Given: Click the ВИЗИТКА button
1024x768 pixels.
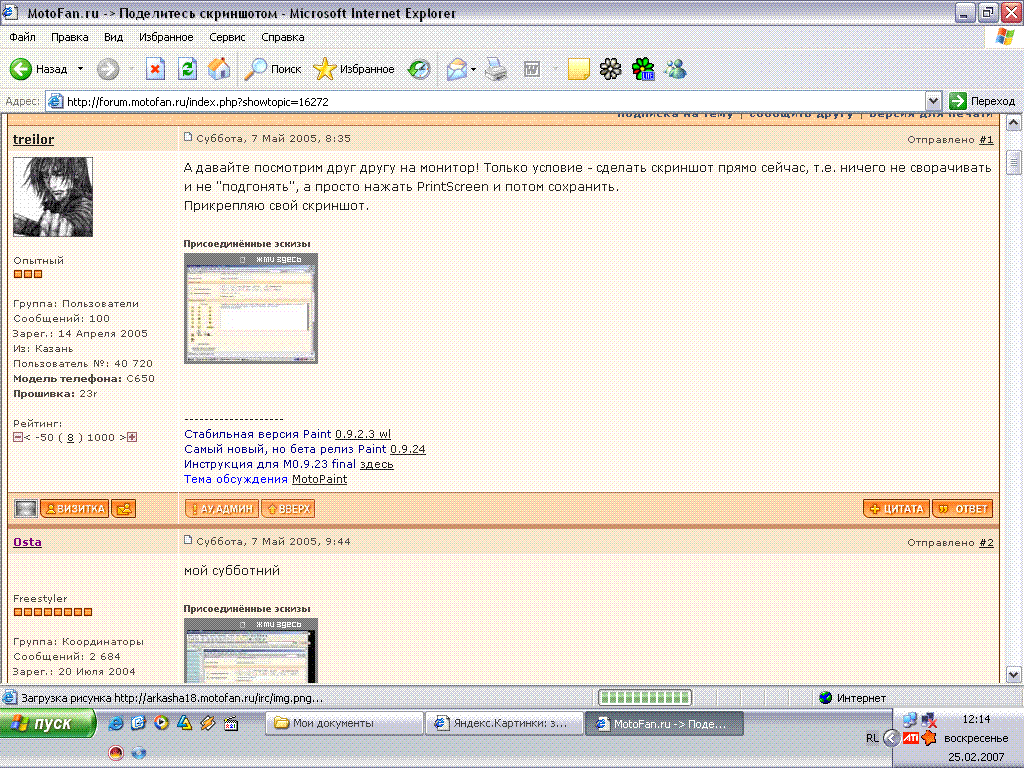Looking at the screenshot, I should tap(74, 509).
